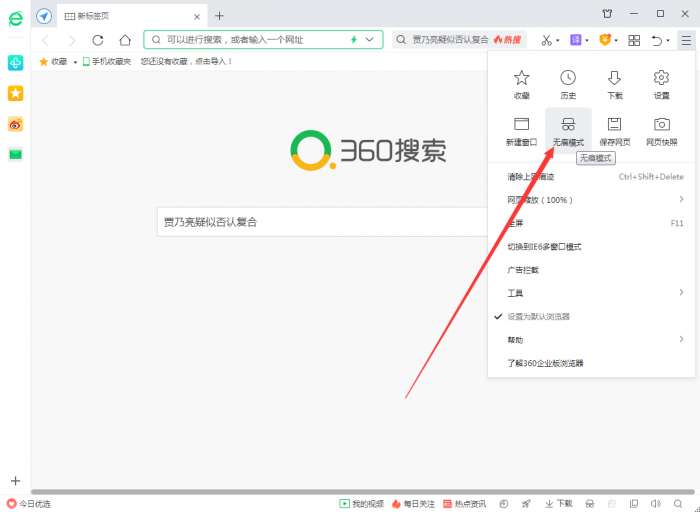The width and height of the screenshot is (700, 512).
Task: Expand the purple extension dropdown arrow
Action: pos(587,41)
